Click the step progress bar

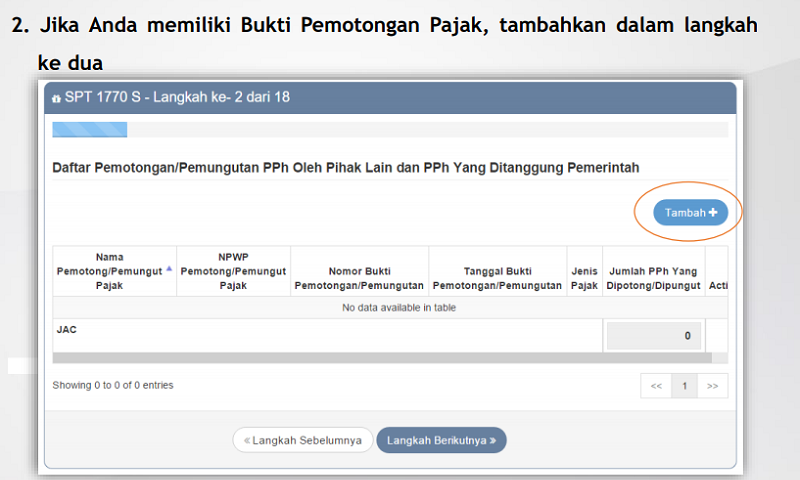point(90,129)
